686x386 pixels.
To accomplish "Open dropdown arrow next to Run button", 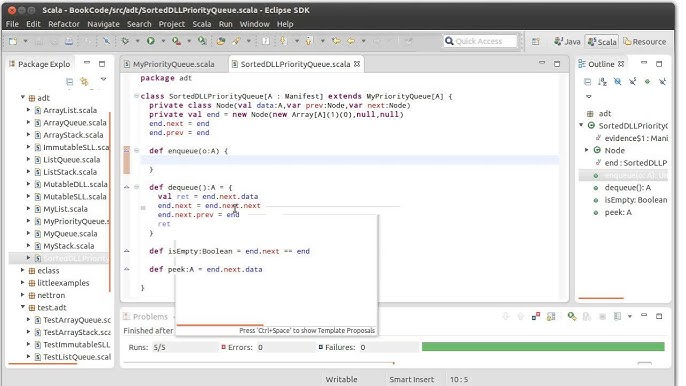I will click(163, 41).
